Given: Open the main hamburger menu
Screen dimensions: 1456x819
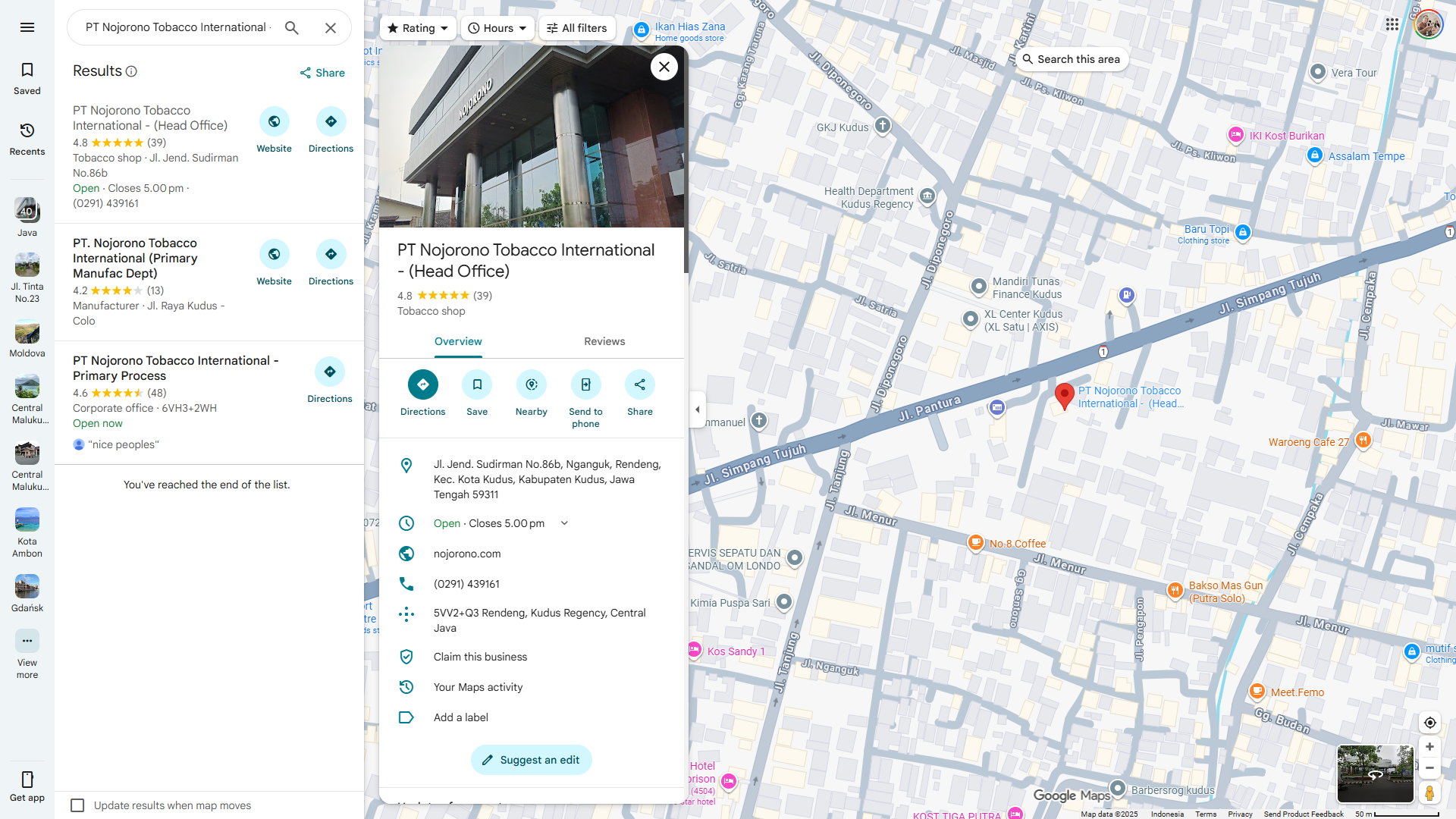Looking at the screenshot, I should (27, 27).
